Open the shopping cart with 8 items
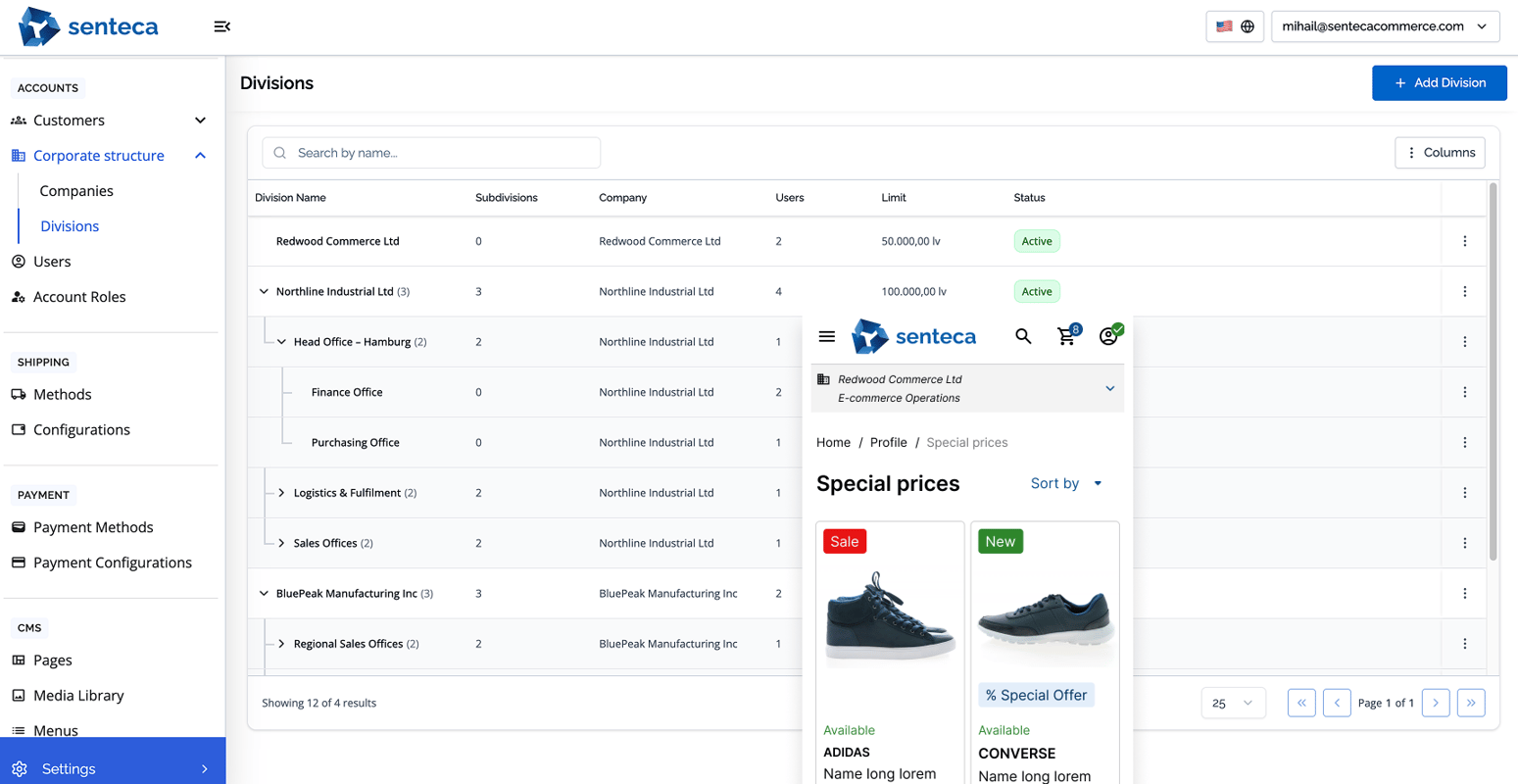This screenshot has width=1518, height=784. coord(1067,336)
